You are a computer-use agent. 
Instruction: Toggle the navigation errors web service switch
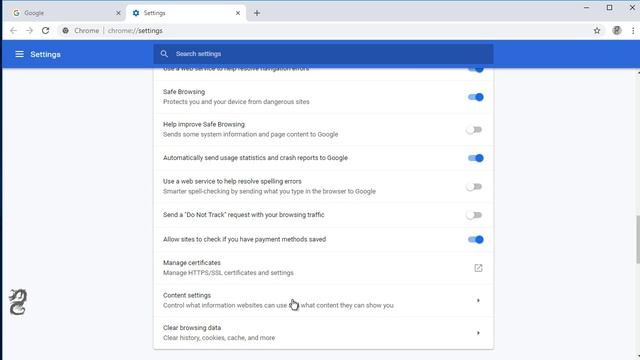tap(475, 69)
